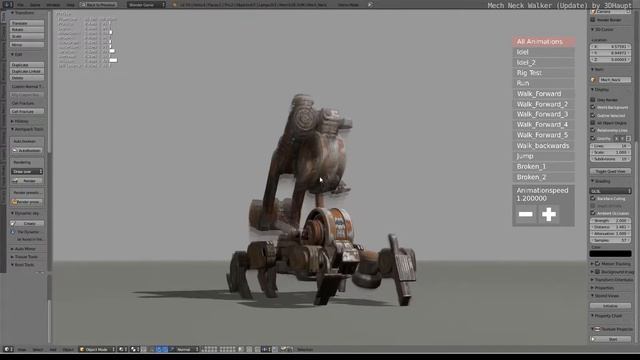Image resolution: width=640 pixels, height=360 pixels.
Task: Toggle the Ambient Occlusion checkbox
Action: tap(593, 213)
